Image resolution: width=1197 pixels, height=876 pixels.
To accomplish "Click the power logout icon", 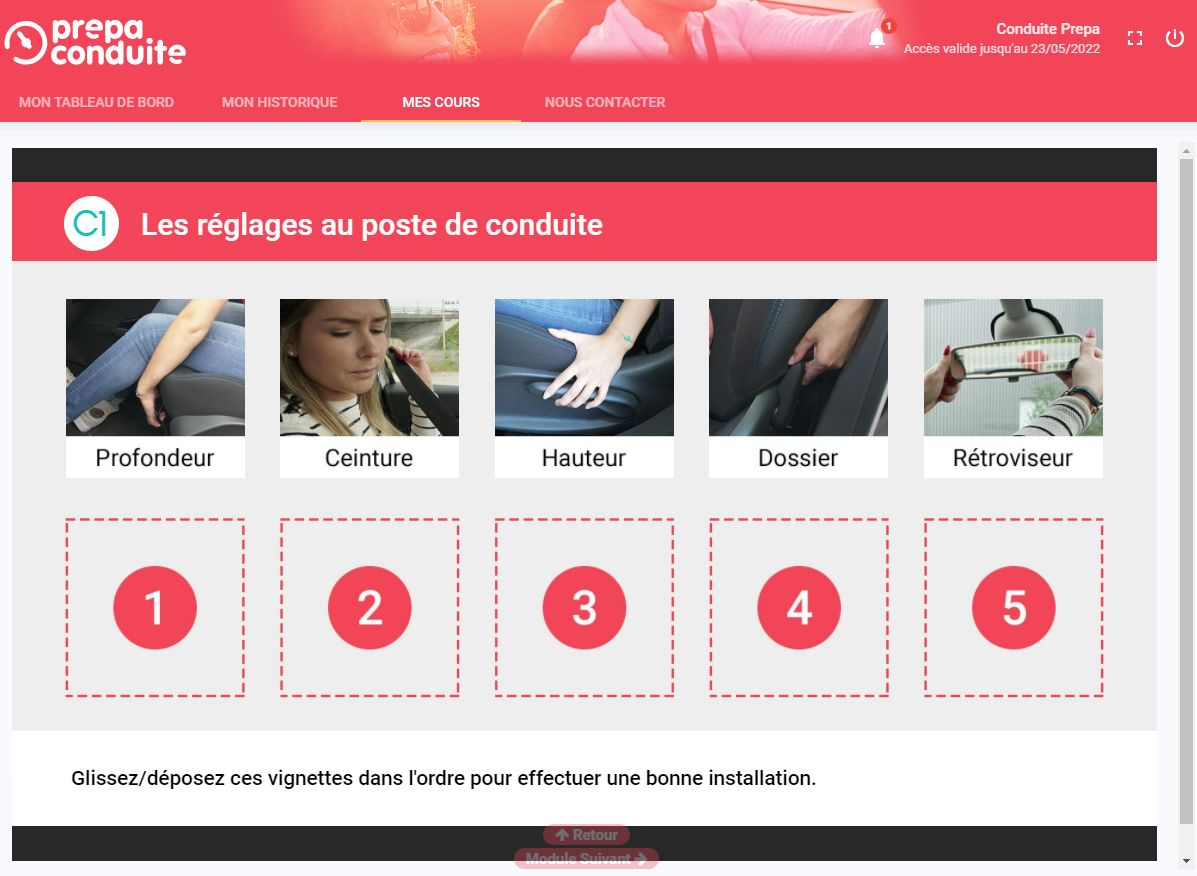I will pyautogui.click(x=1174, y=37).
